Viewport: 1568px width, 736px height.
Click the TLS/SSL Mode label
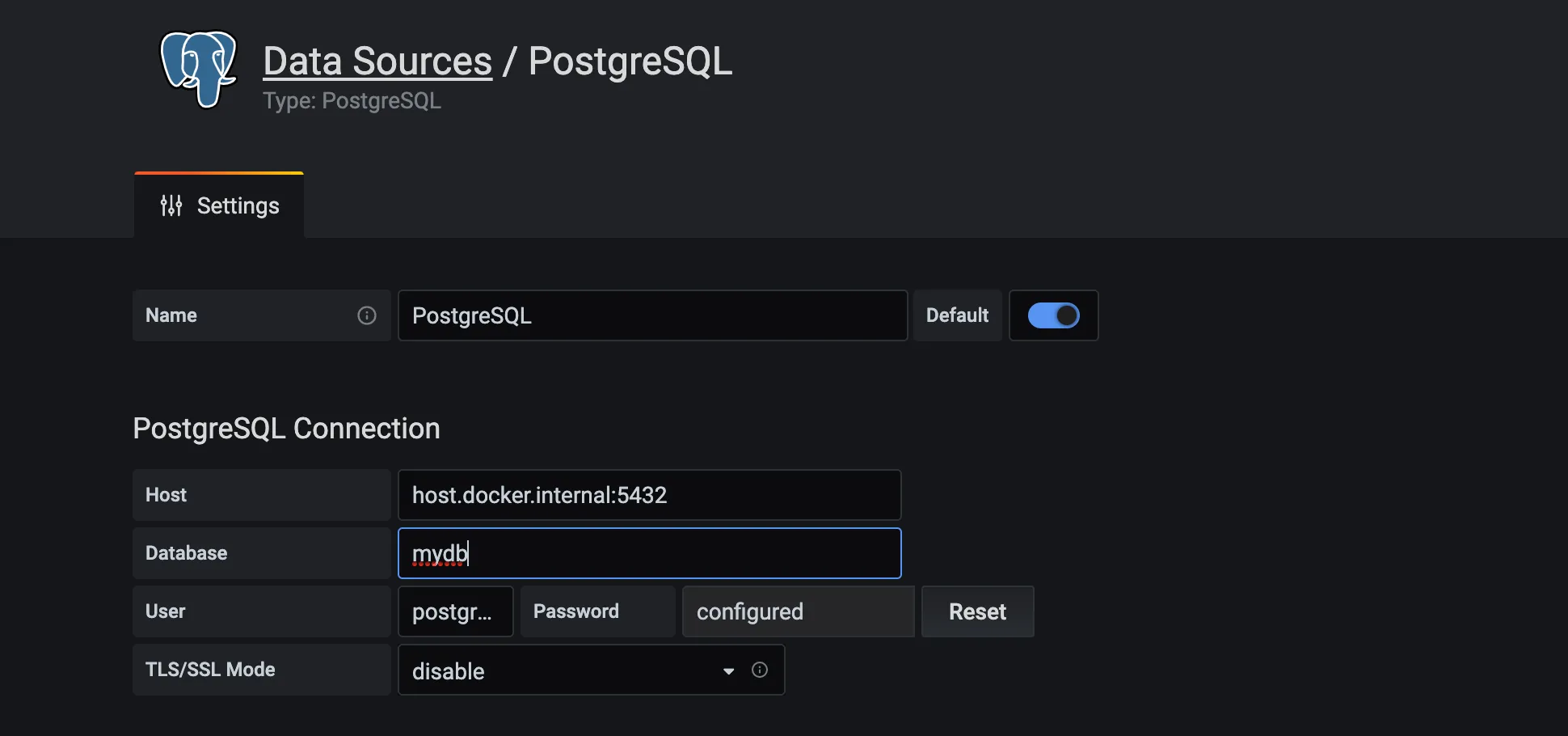click(x=210, y=670)
